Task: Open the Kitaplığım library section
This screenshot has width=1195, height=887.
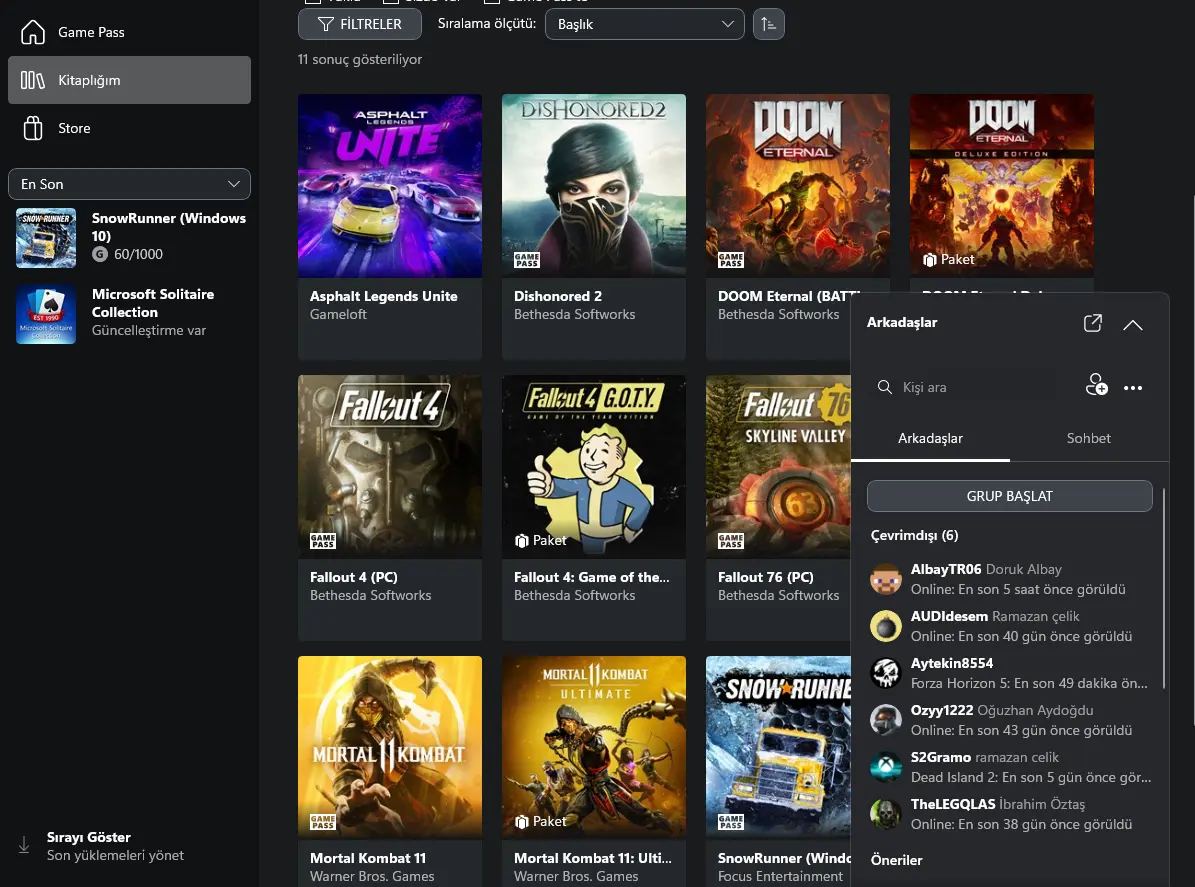Action: pos(130,80)
